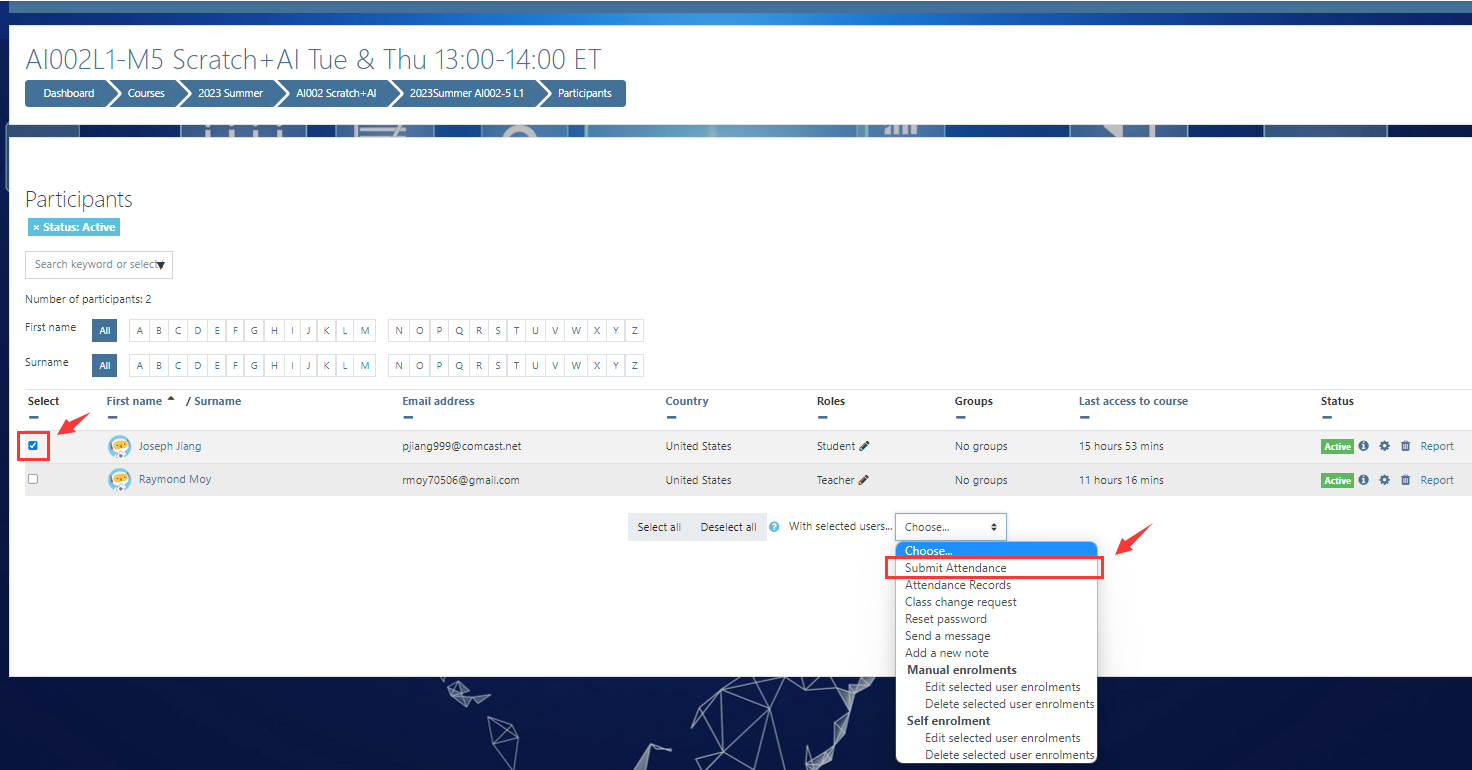Choose Submit Attendance from the dropdown list
1472x770 pixels.
(x=955, y=568)
